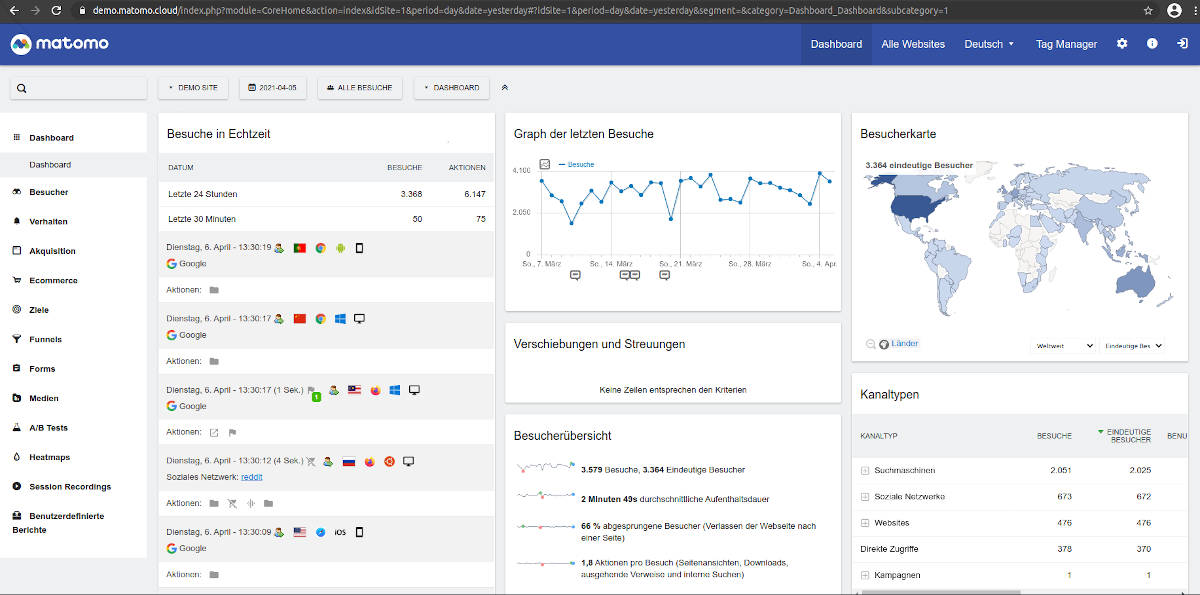Screen dimensions: 1200x595
Task: Click the reddit link
Action: [252, 477]
